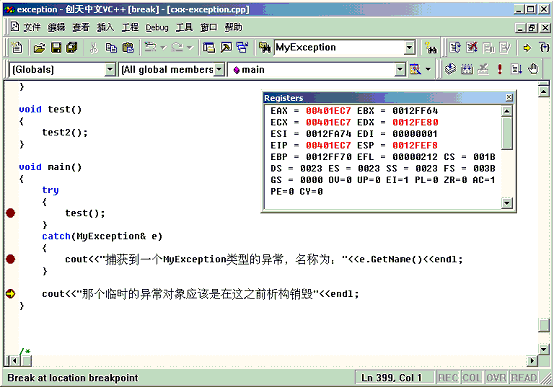Click the red exclamation Execute Program icon
553x387 pixels.
[499, 69]
